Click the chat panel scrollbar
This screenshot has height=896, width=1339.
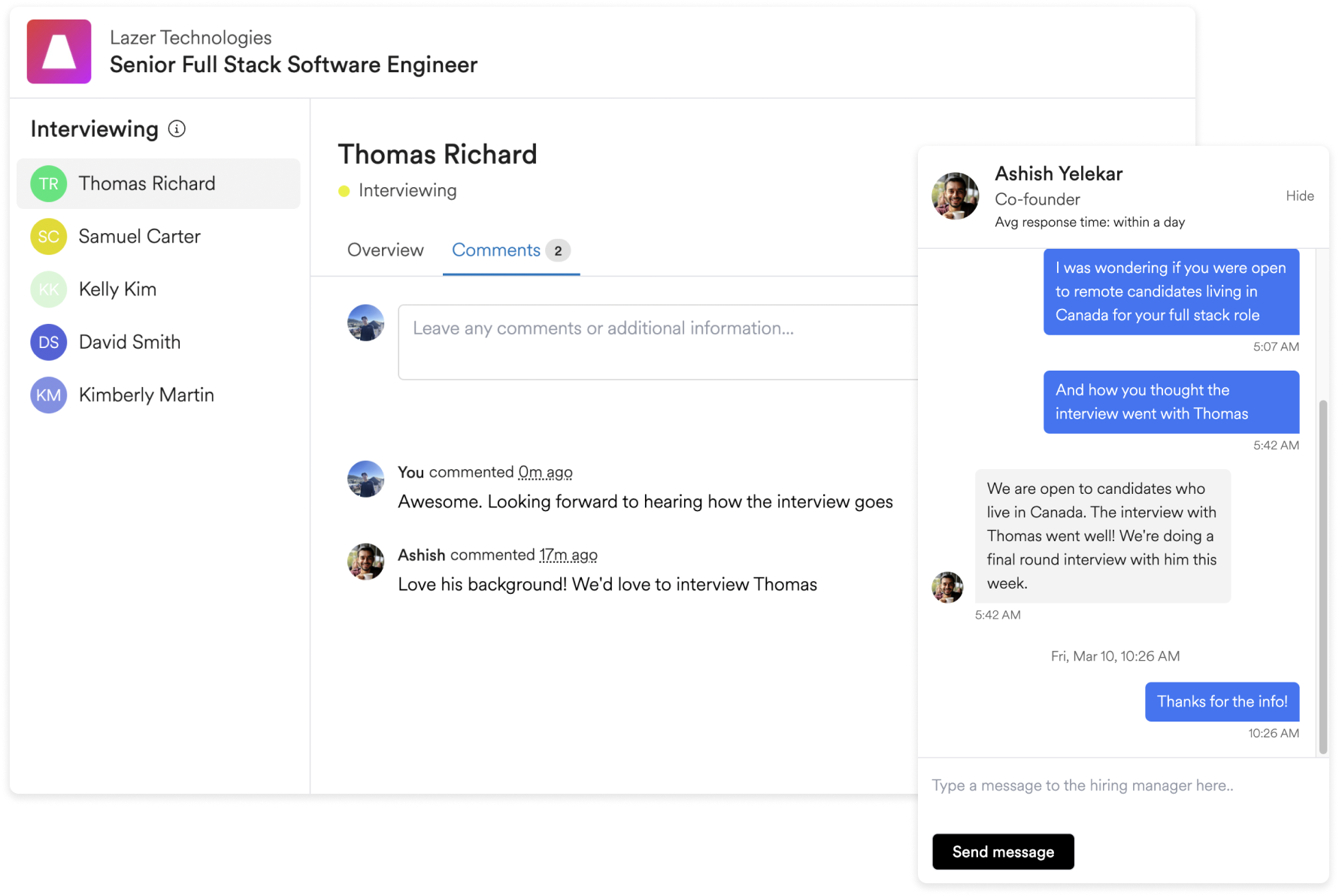coord(1323,577)
